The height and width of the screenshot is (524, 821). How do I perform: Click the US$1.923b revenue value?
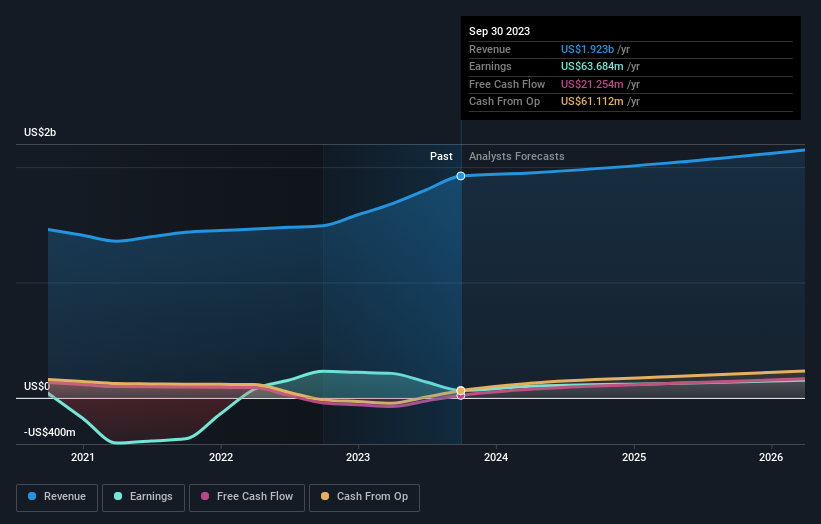587,49
